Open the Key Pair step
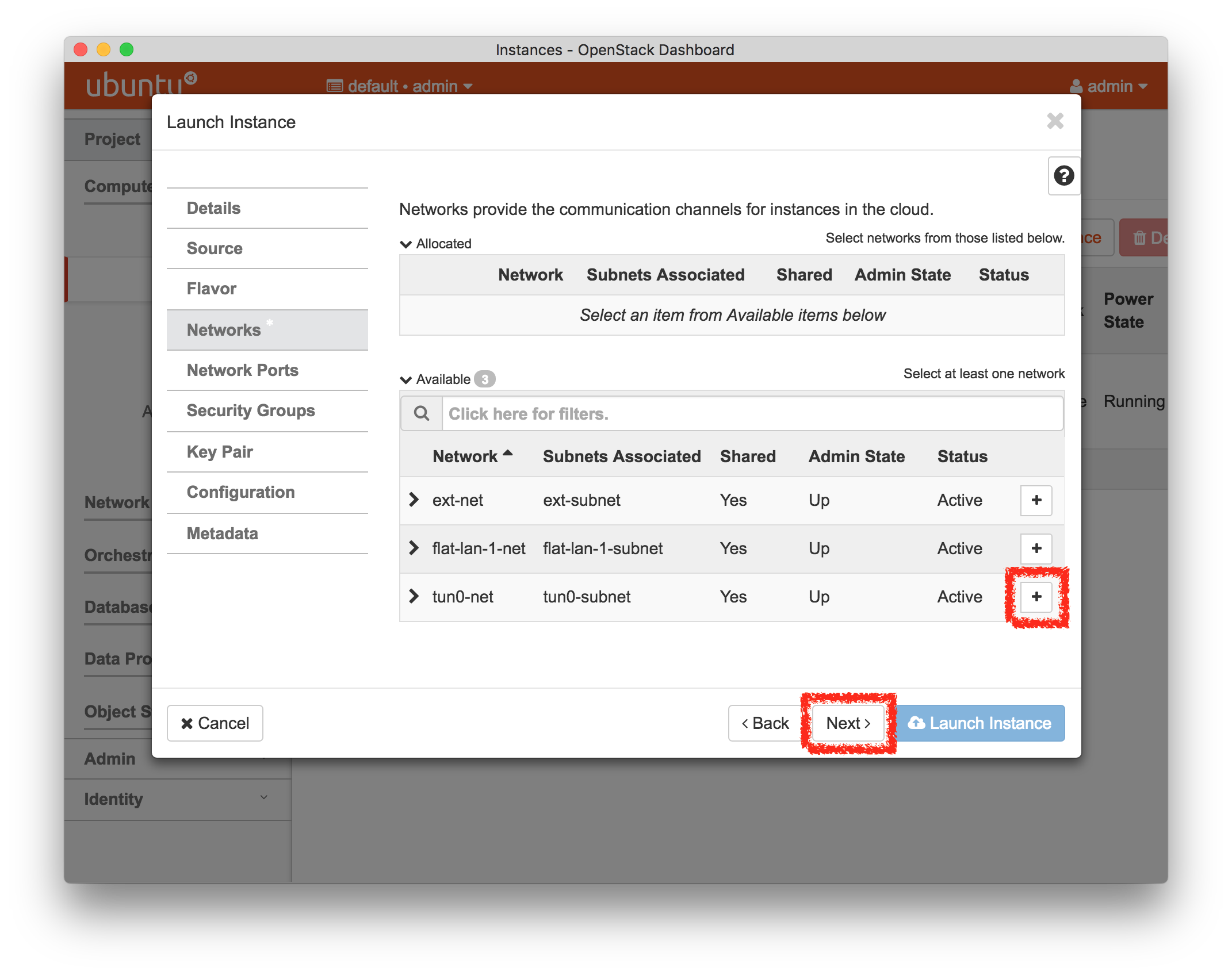 pyautogui.click(x=267, y=452)
